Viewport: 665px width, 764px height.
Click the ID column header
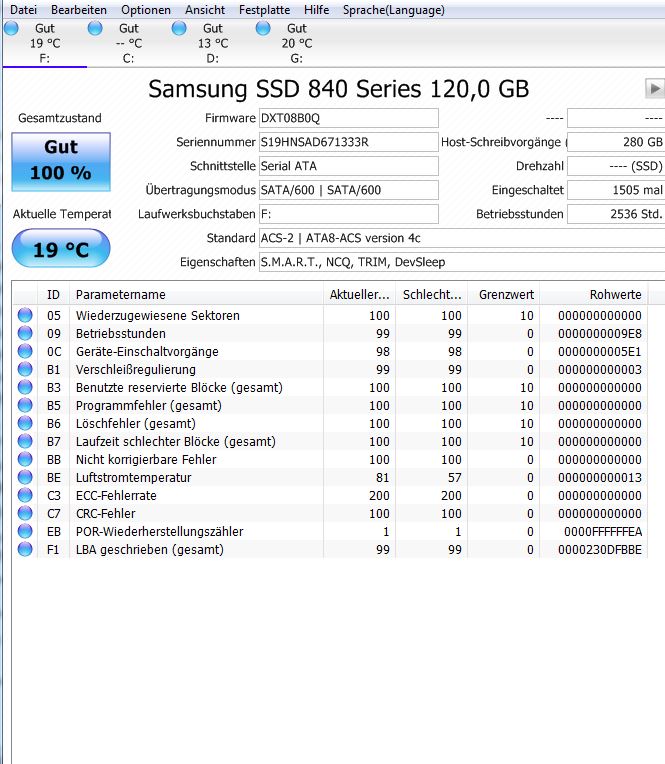(x=53, y=294)
